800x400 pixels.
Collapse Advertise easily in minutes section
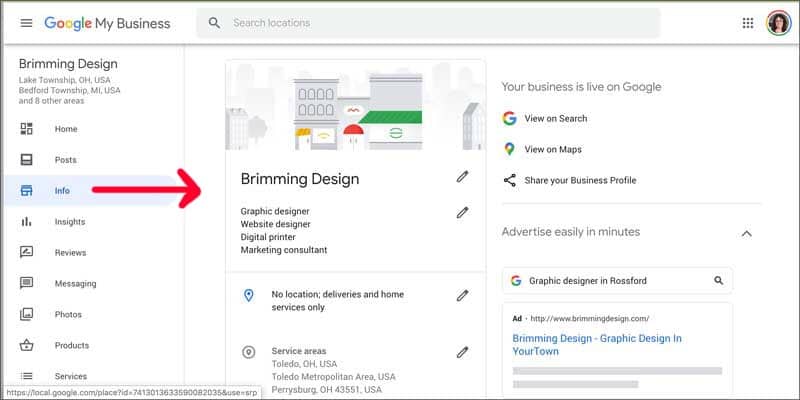pos(746,234)
